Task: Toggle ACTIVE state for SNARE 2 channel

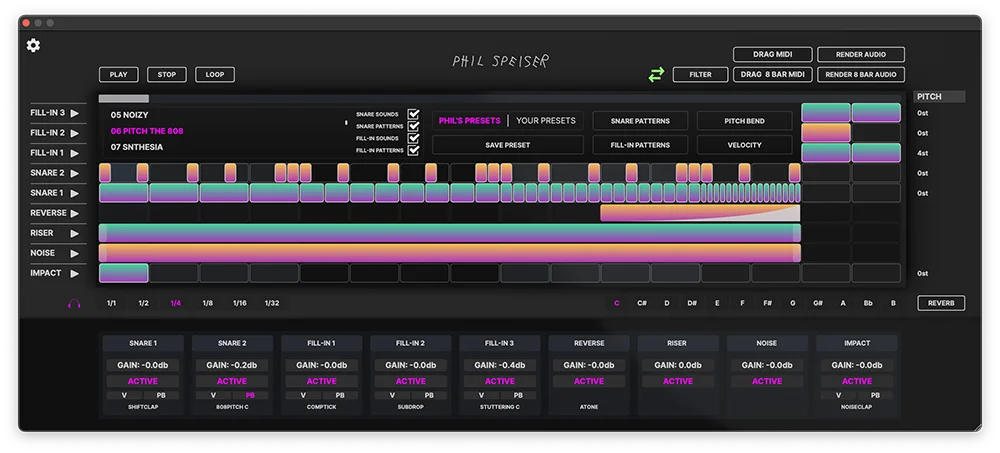Action: click(232, 381)
